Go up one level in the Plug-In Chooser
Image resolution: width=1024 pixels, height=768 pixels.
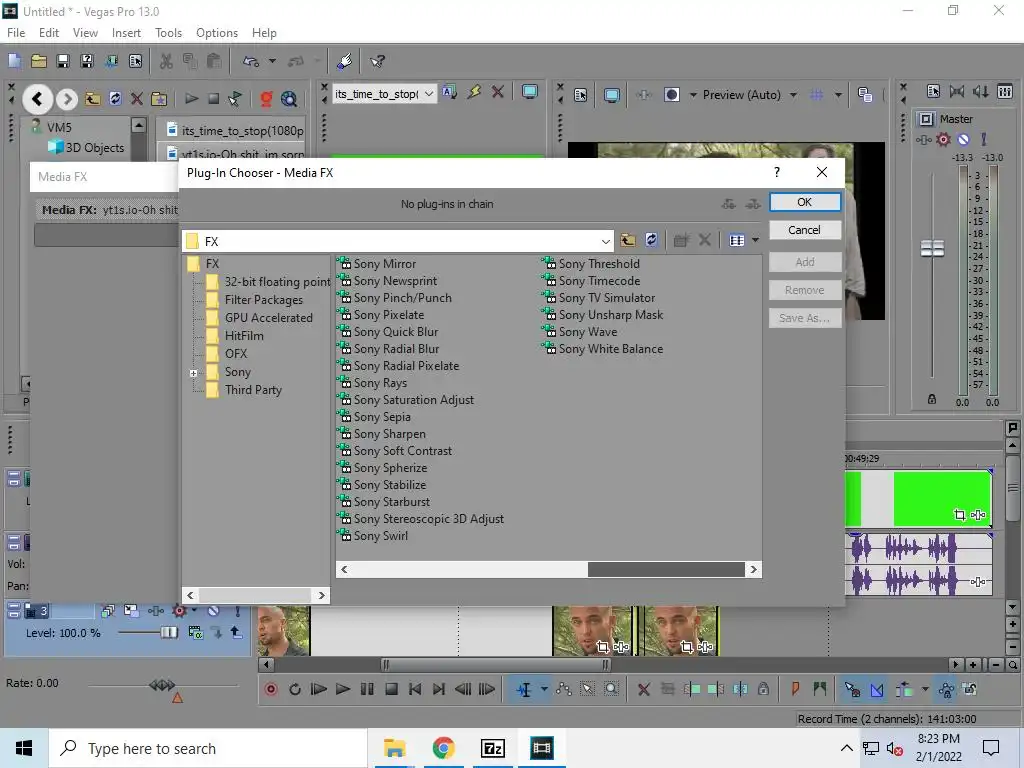(628, 240)
